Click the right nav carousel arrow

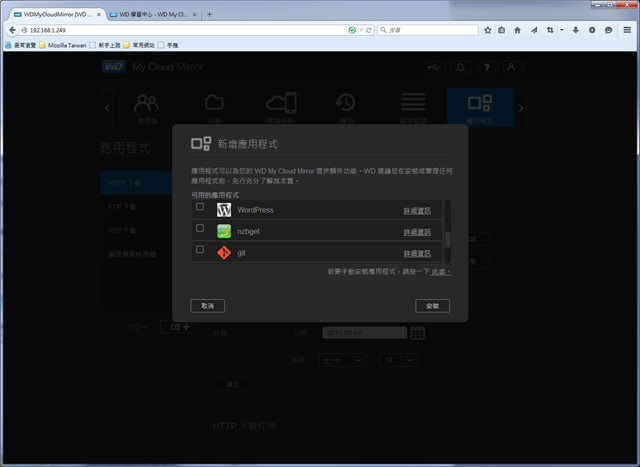[x=520, y=109]
